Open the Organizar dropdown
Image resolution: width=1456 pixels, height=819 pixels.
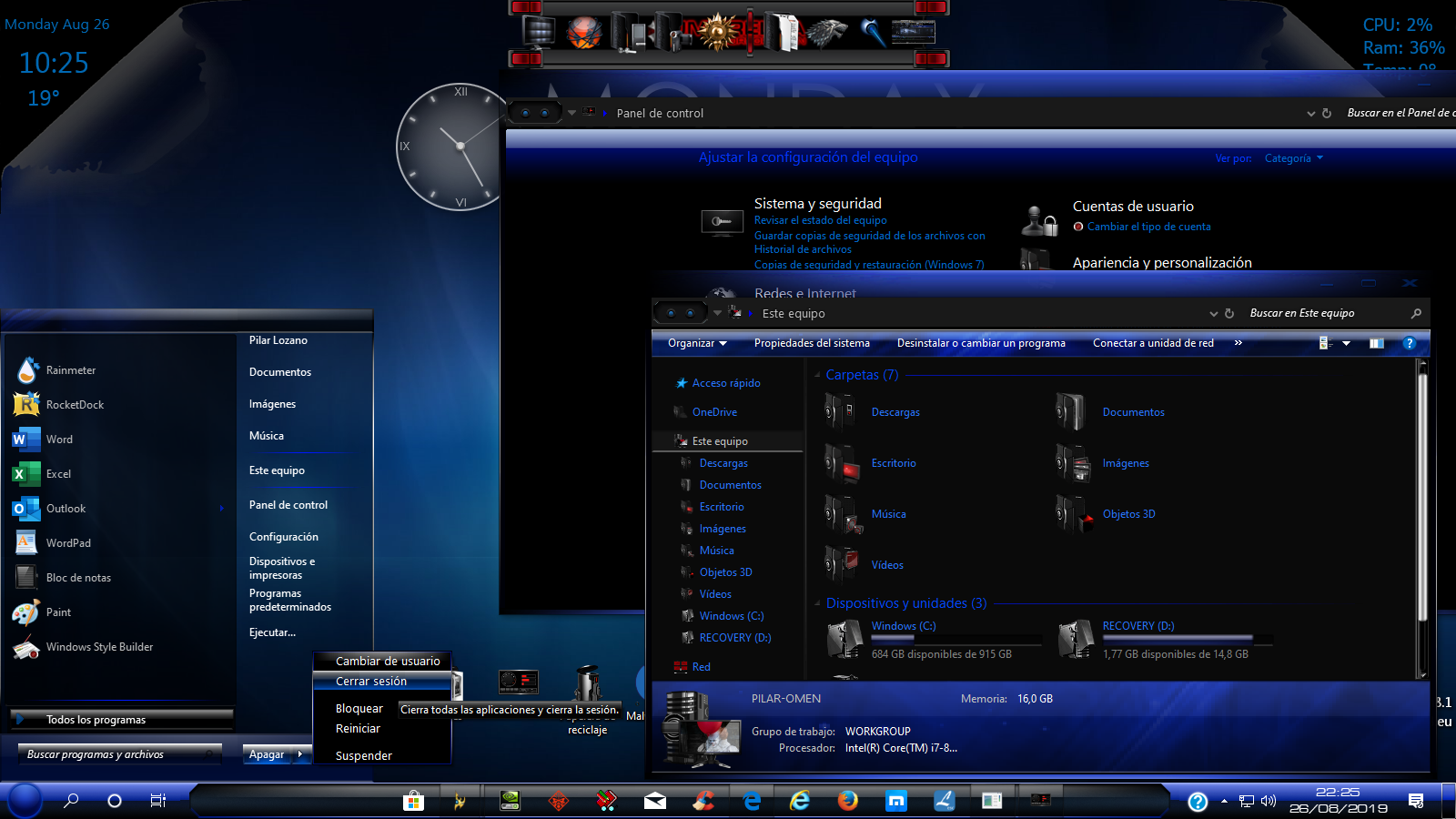tap(694, 343)
